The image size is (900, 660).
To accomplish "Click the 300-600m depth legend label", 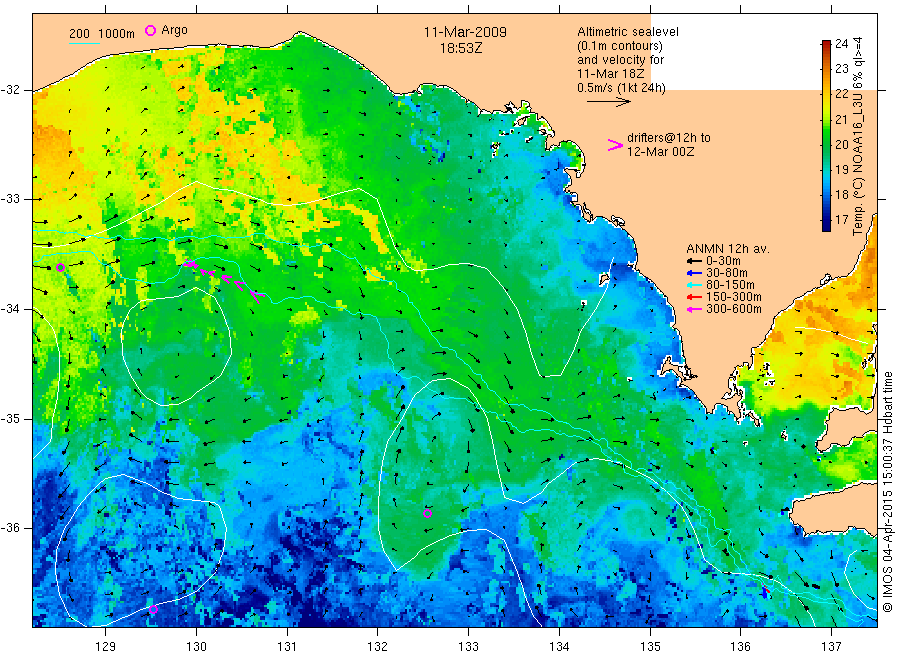I will 734,309.
